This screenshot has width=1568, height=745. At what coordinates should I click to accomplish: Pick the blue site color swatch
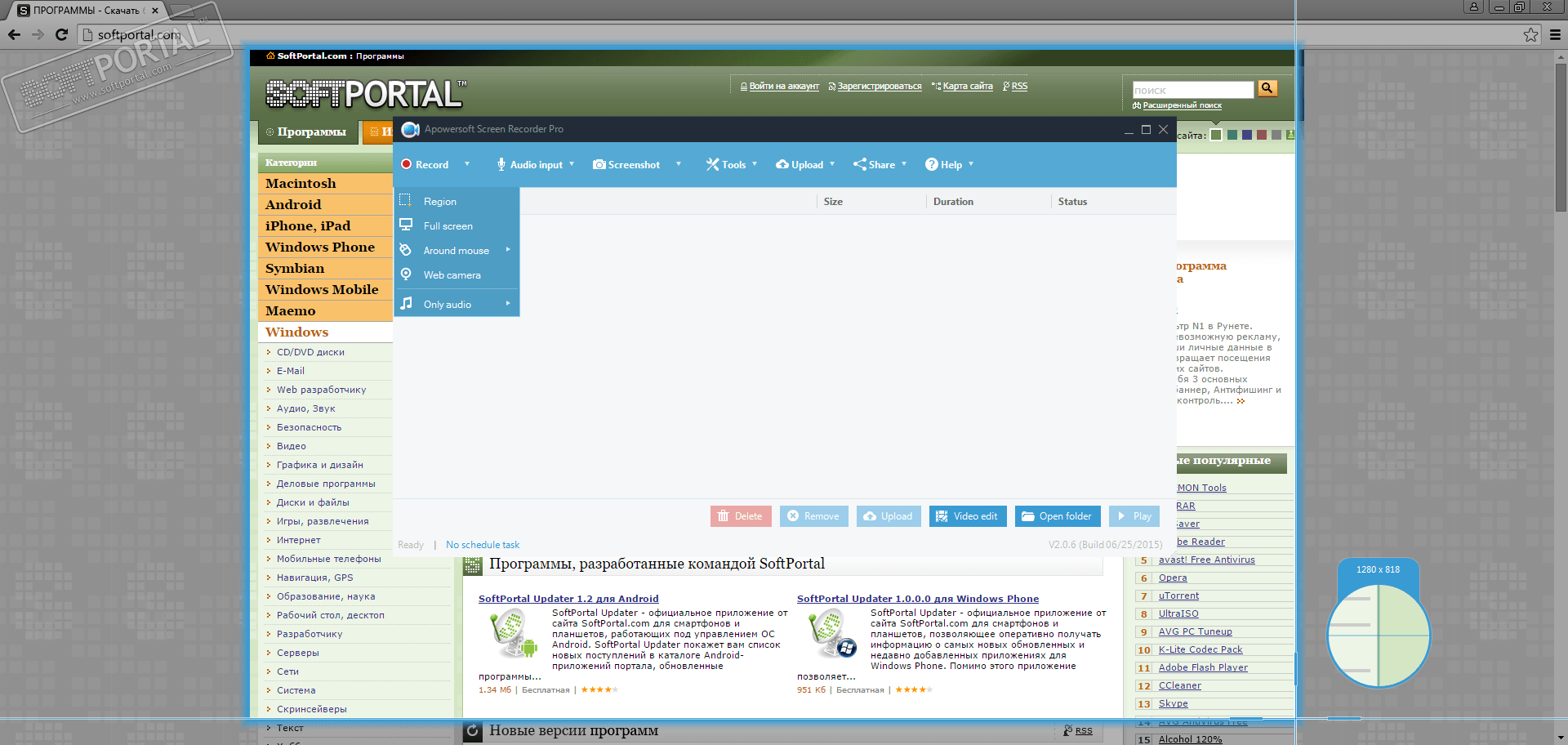[x=1246, y=135]
